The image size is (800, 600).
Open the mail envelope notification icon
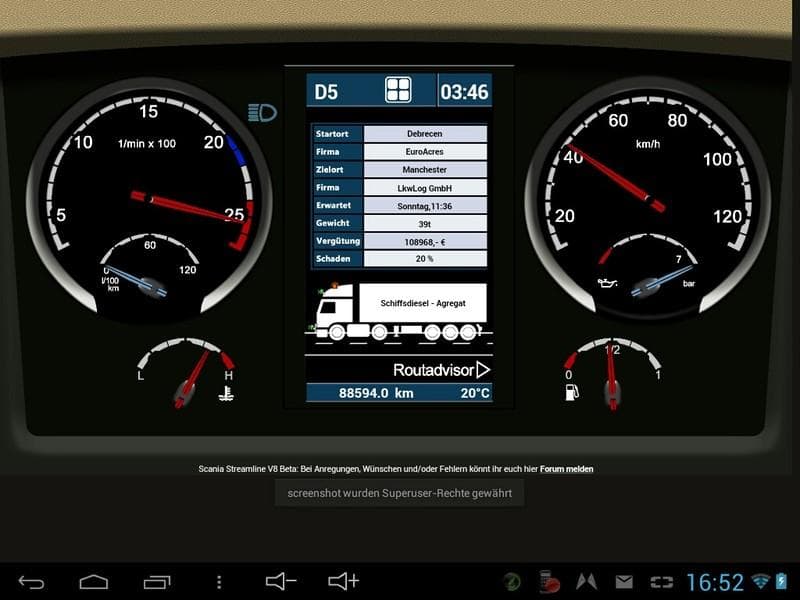(x=624, y=582)
